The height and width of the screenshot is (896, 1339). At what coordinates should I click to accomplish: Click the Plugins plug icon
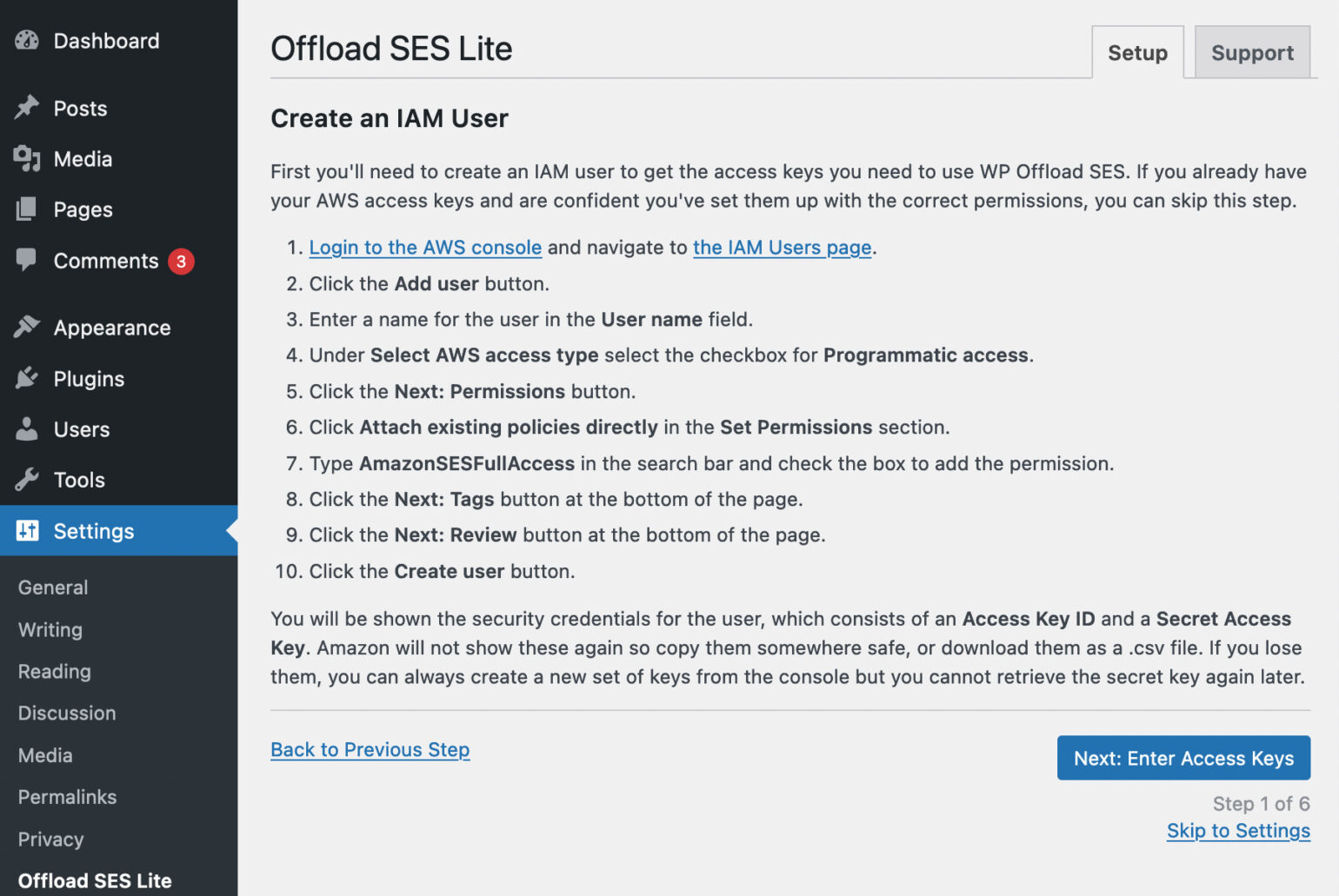pos(27,378)
